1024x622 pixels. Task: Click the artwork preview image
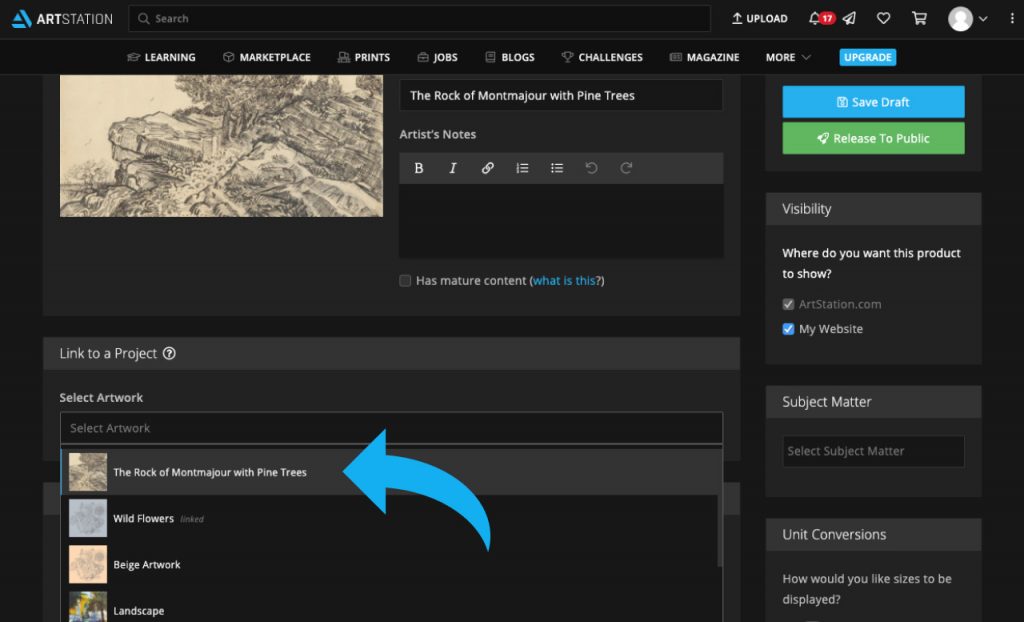pyautogui.click(x=221, y=146)
